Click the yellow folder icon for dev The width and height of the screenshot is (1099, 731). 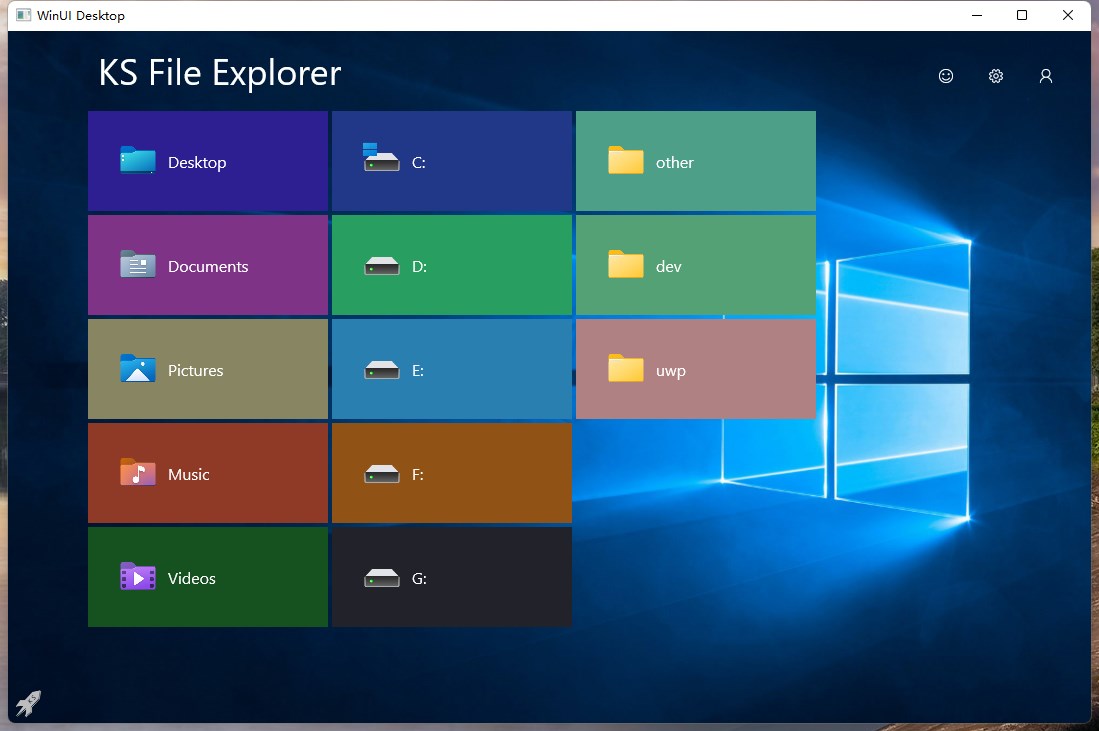625,264
